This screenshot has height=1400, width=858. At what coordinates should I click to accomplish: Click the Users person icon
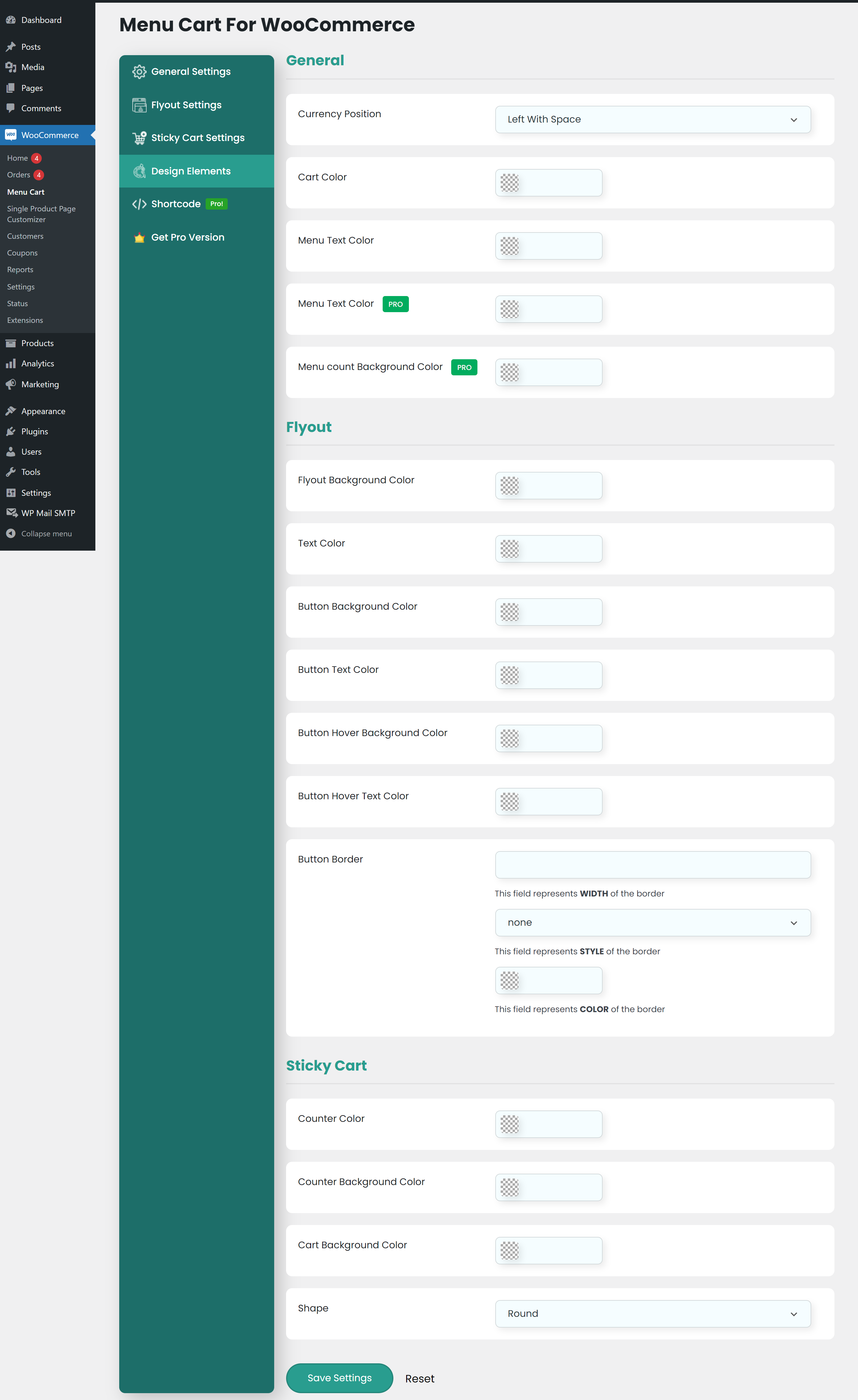(10, 452)
